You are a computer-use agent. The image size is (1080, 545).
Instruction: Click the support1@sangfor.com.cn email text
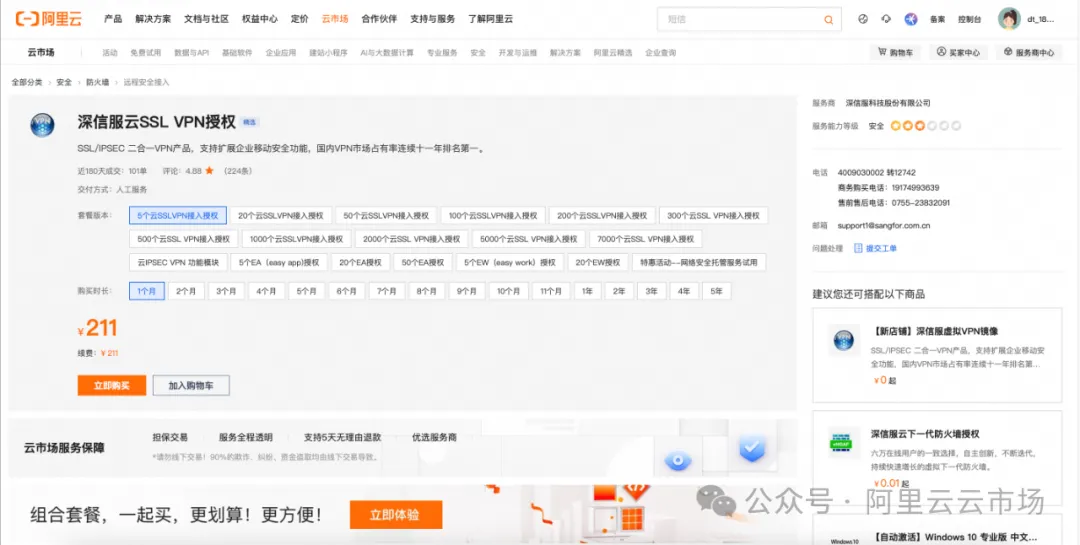point(884,225)
